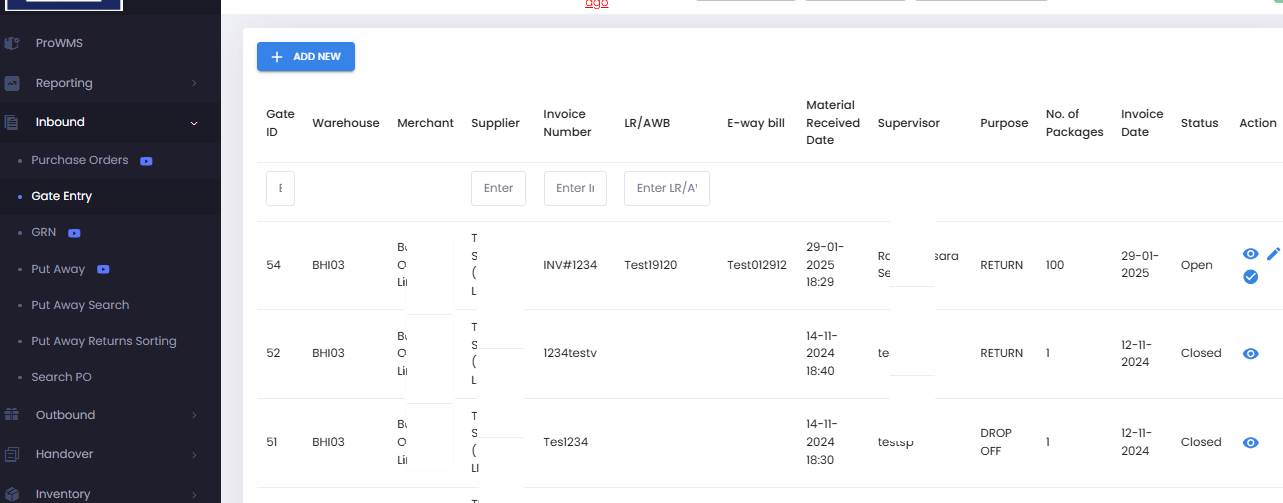Screen dimensions: 1283x503
Task: Mark gate entry 54 complete with checkmark icon
Action: click(x=1250, y=276)
